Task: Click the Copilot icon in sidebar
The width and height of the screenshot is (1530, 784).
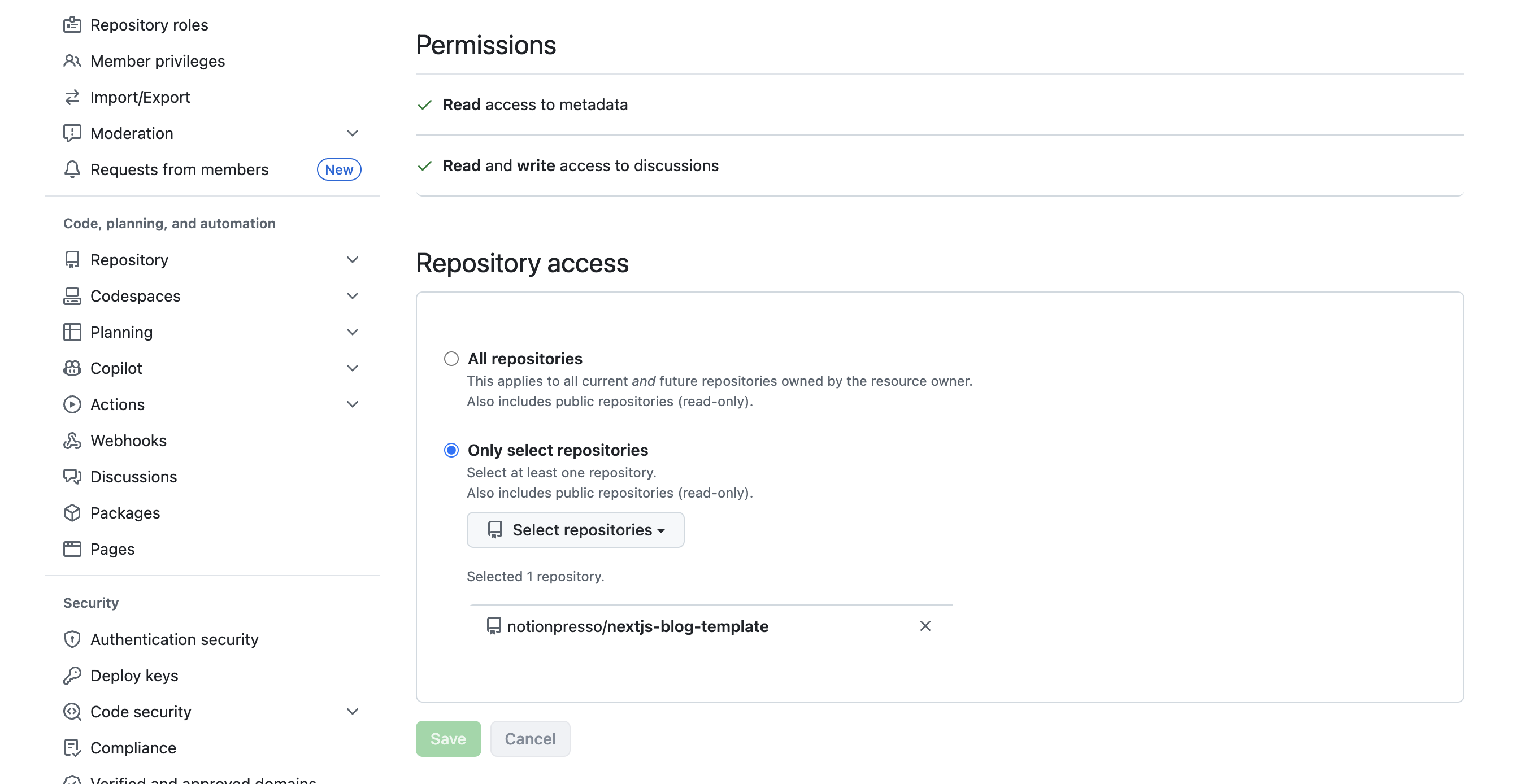Action: click(72, 368)
